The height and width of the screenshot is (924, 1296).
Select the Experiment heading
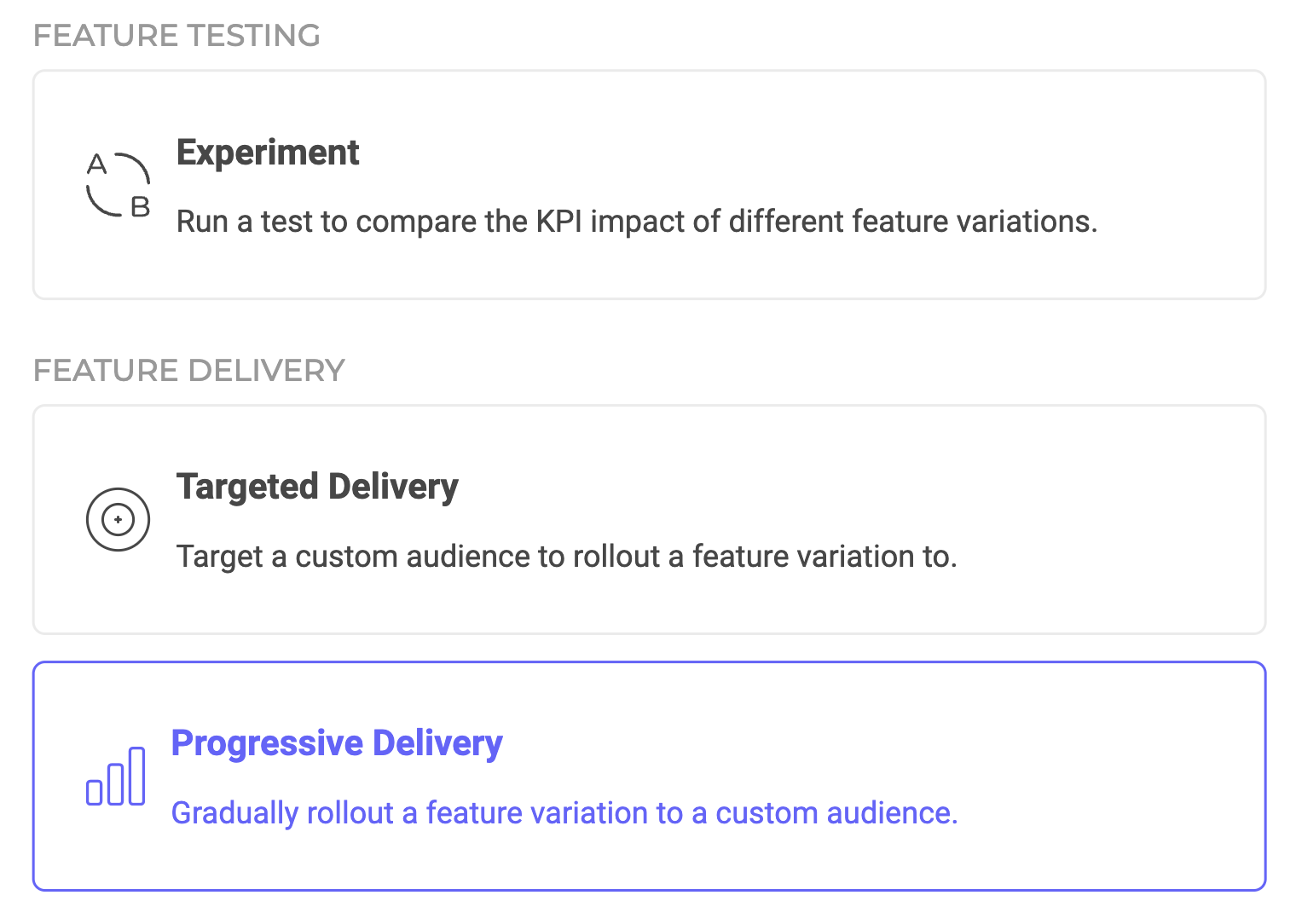coord(268,153)
